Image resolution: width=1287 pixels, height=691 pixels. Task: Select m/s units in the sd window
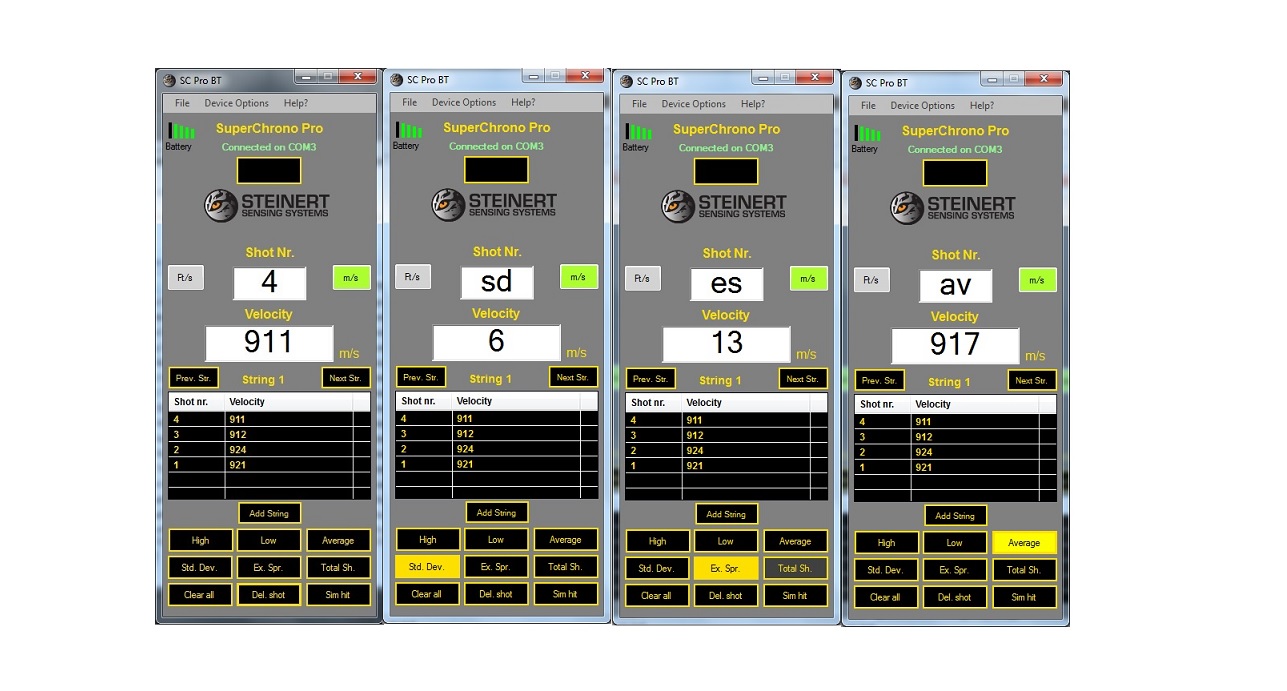579,276
